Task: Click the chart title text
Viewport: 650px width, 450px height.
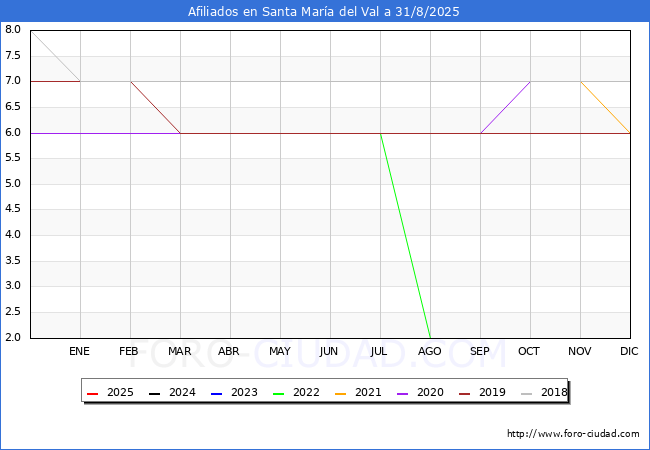Action: click(325, 12)
